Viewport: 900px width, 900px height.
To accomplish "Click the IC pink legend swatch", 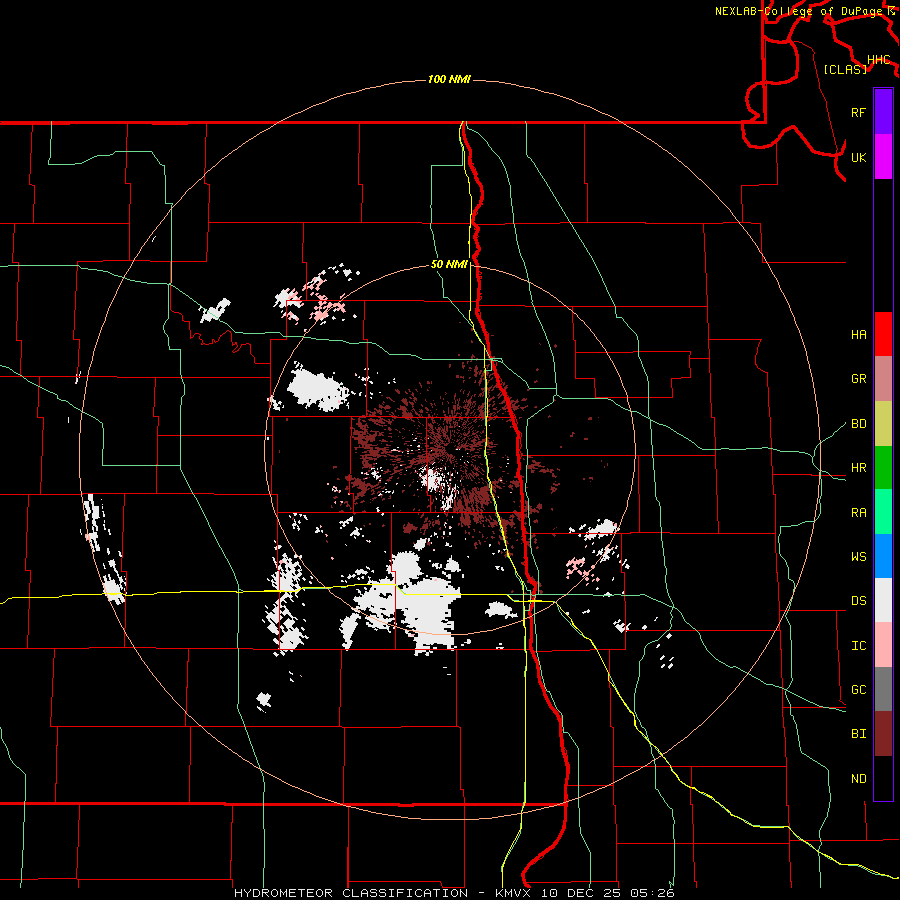I will coord(883,645).
